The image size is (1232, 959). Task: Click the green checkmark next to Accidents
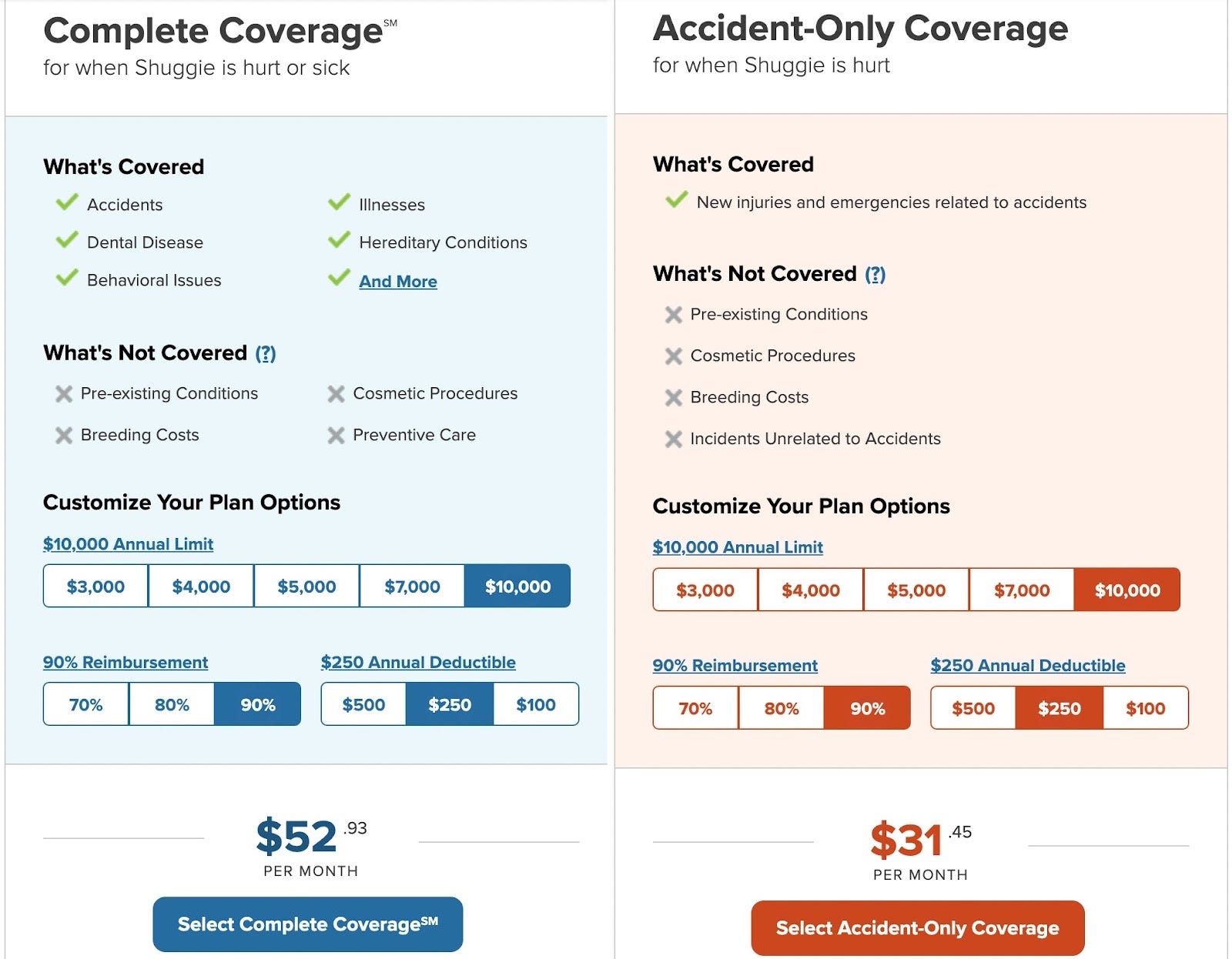67,203
